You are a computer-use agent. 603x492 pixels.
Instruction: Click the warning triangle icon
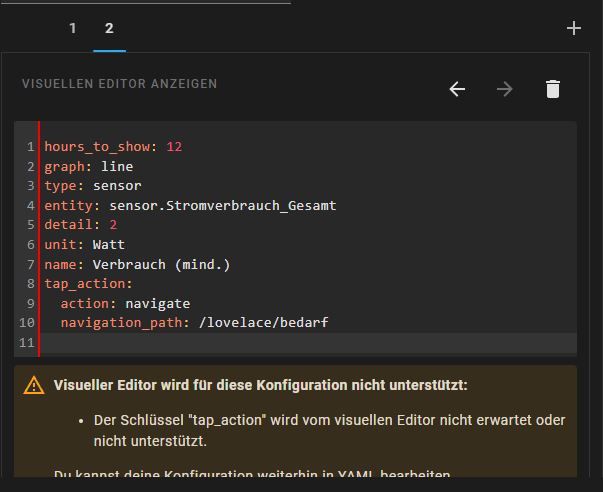coord(35,385)
